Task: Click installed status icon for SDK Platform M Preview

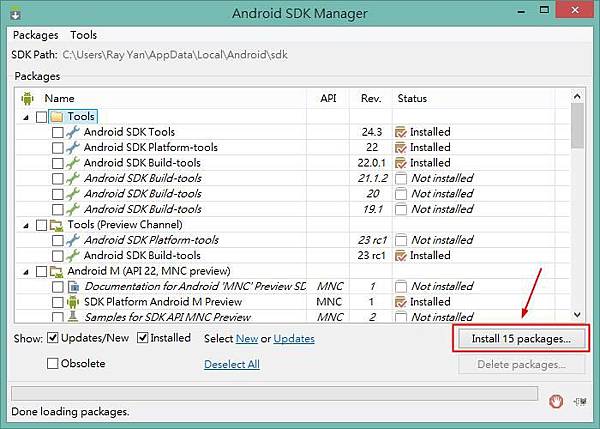Action: pyautogui.click(x=401, y=302)
